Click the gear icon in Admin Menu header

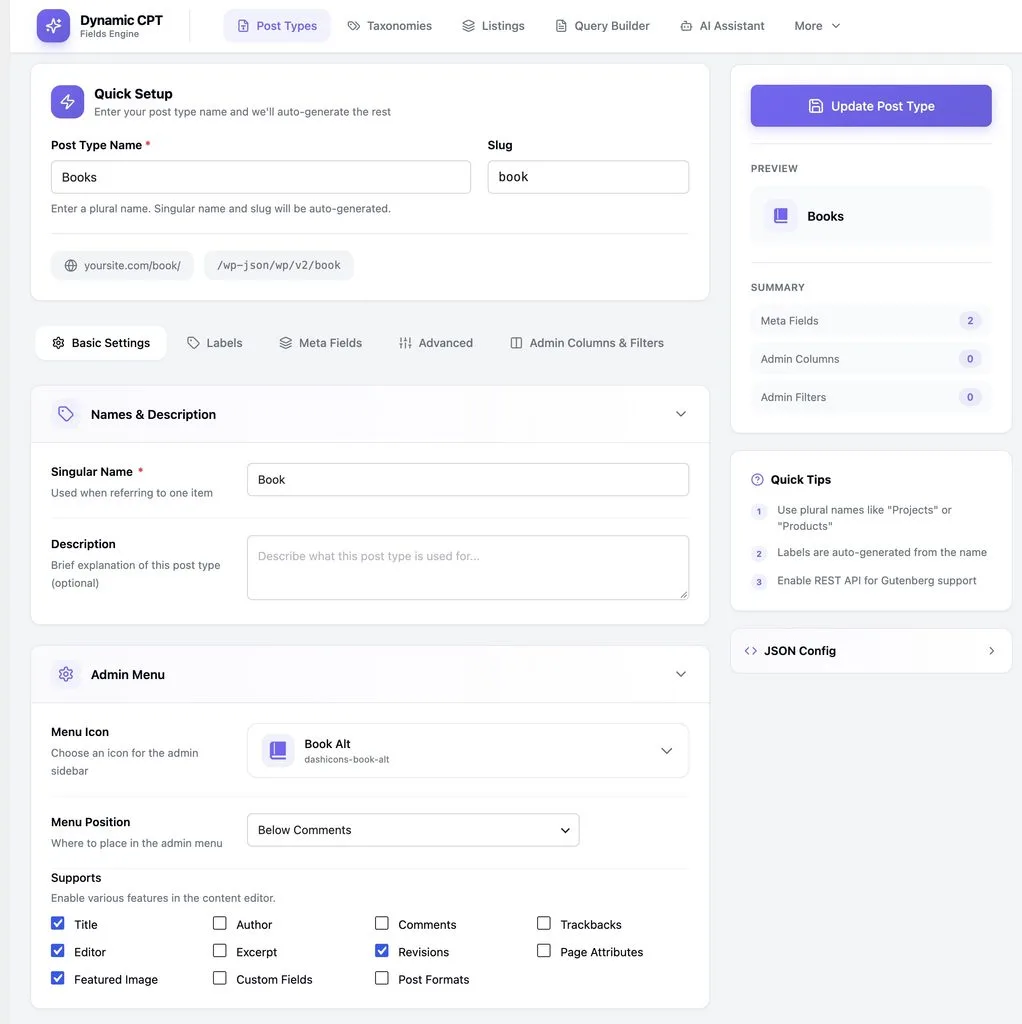tap(65, 674)
